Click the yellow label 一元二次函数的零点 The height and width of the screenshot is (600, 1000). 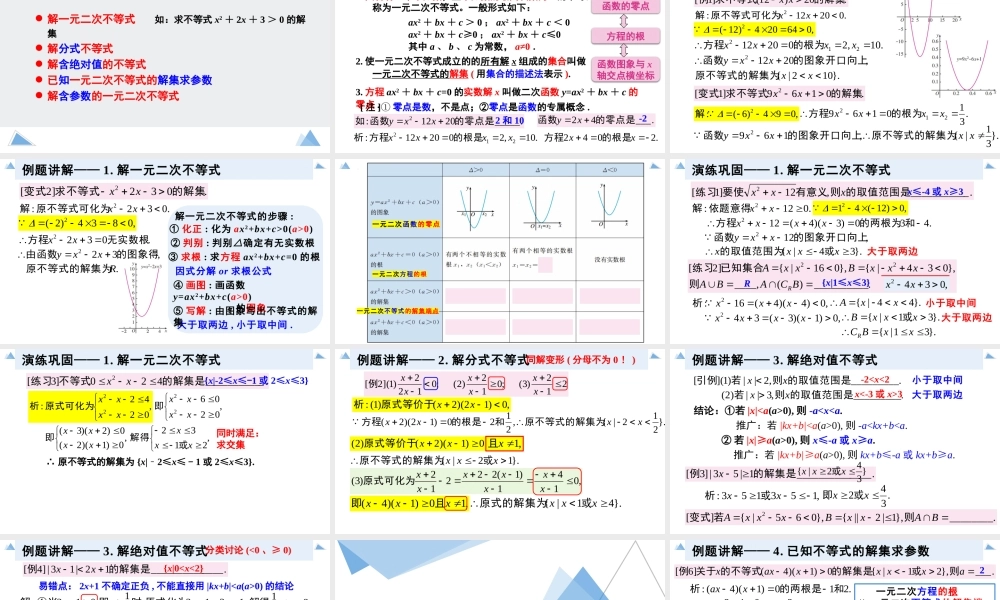tap(406, 224)
